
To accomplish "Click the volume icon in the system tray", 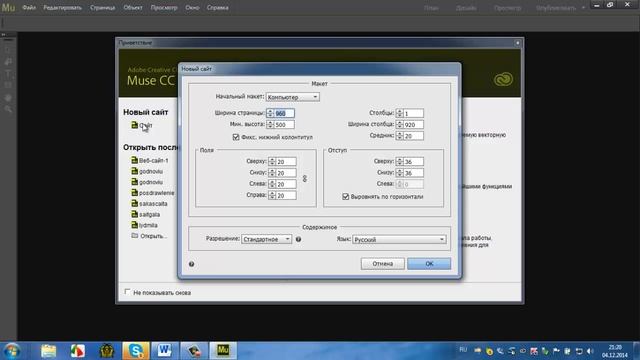I will point(590,351).
